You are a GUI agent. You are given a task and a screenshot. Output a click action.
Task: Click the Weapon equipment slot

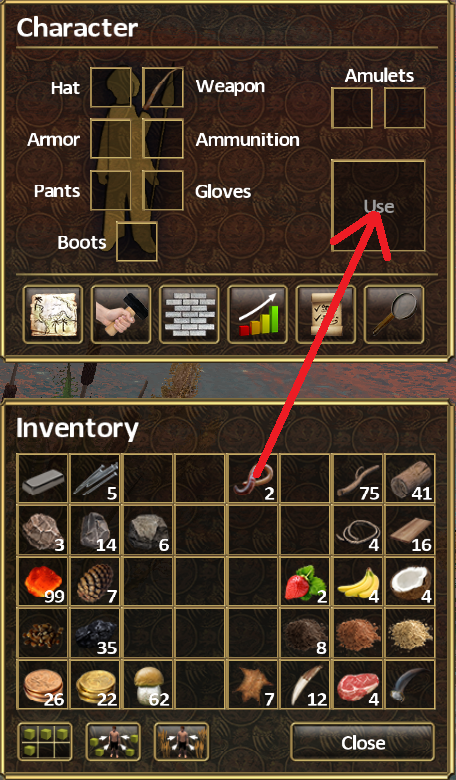[x=163, y=88]
